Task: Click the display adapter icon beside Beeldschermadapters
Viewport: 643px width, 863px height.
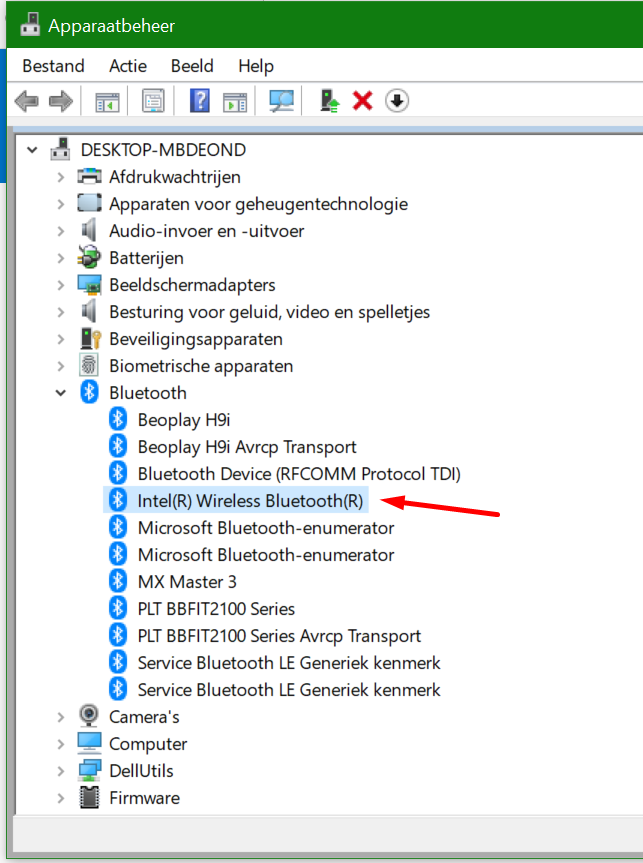Action: pyautogui.click(x=89, y=285)
